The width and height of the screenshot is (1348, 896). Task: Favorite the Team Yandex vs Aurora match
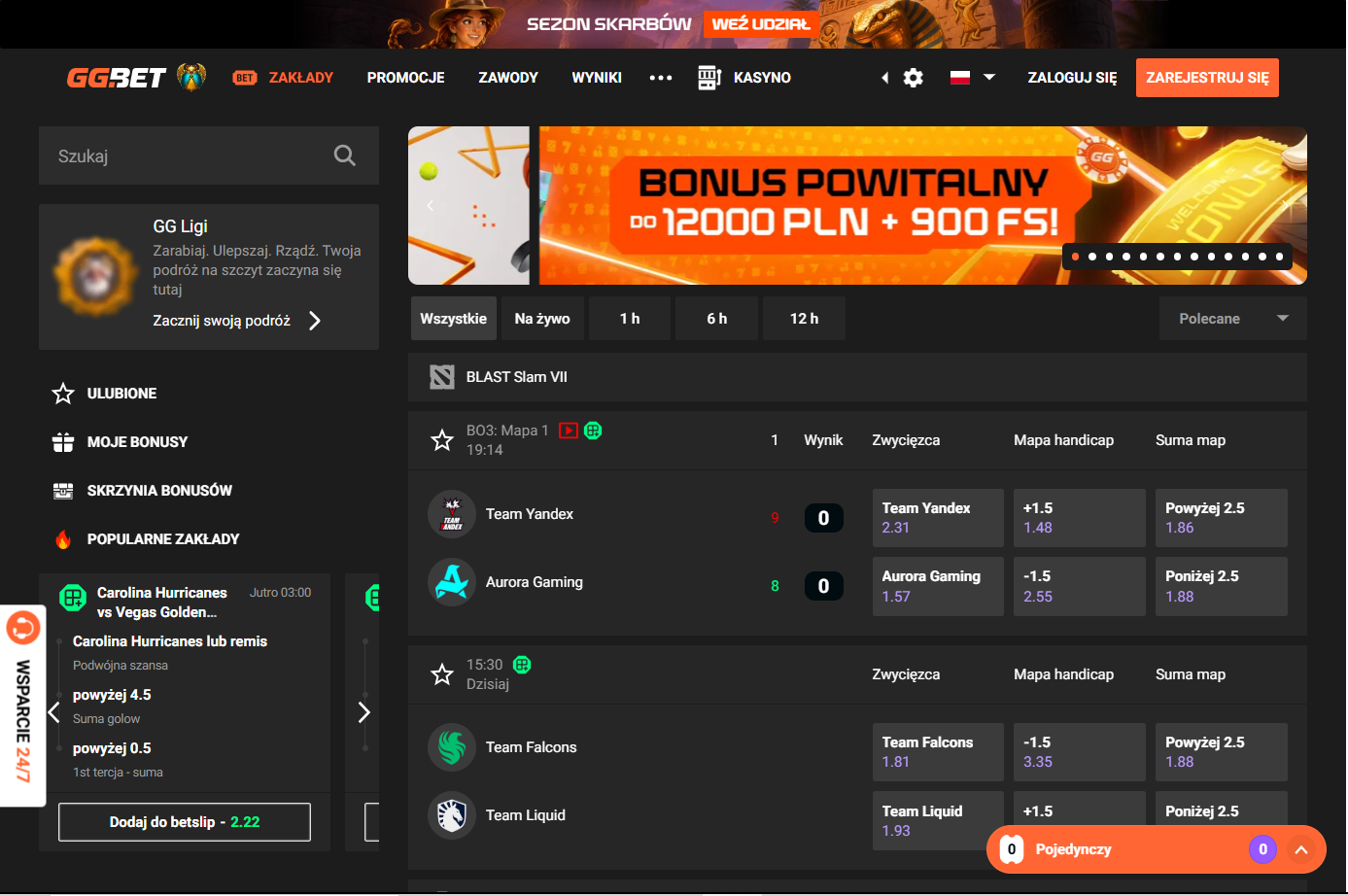click(442, 440)
